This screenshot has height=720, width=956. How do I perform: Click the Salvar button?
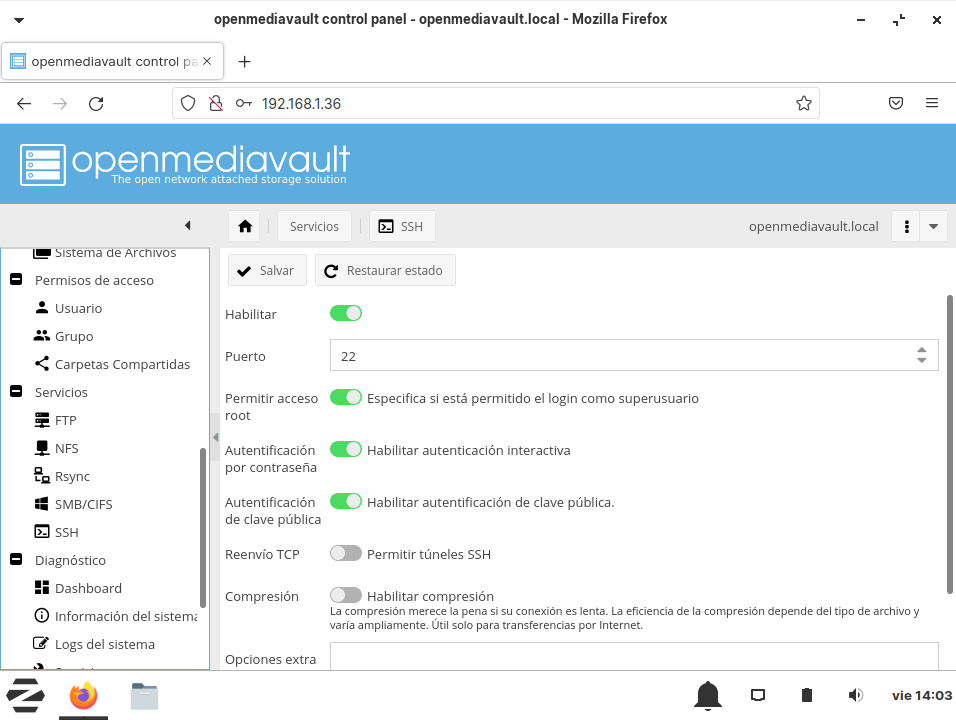click(267, 270)
